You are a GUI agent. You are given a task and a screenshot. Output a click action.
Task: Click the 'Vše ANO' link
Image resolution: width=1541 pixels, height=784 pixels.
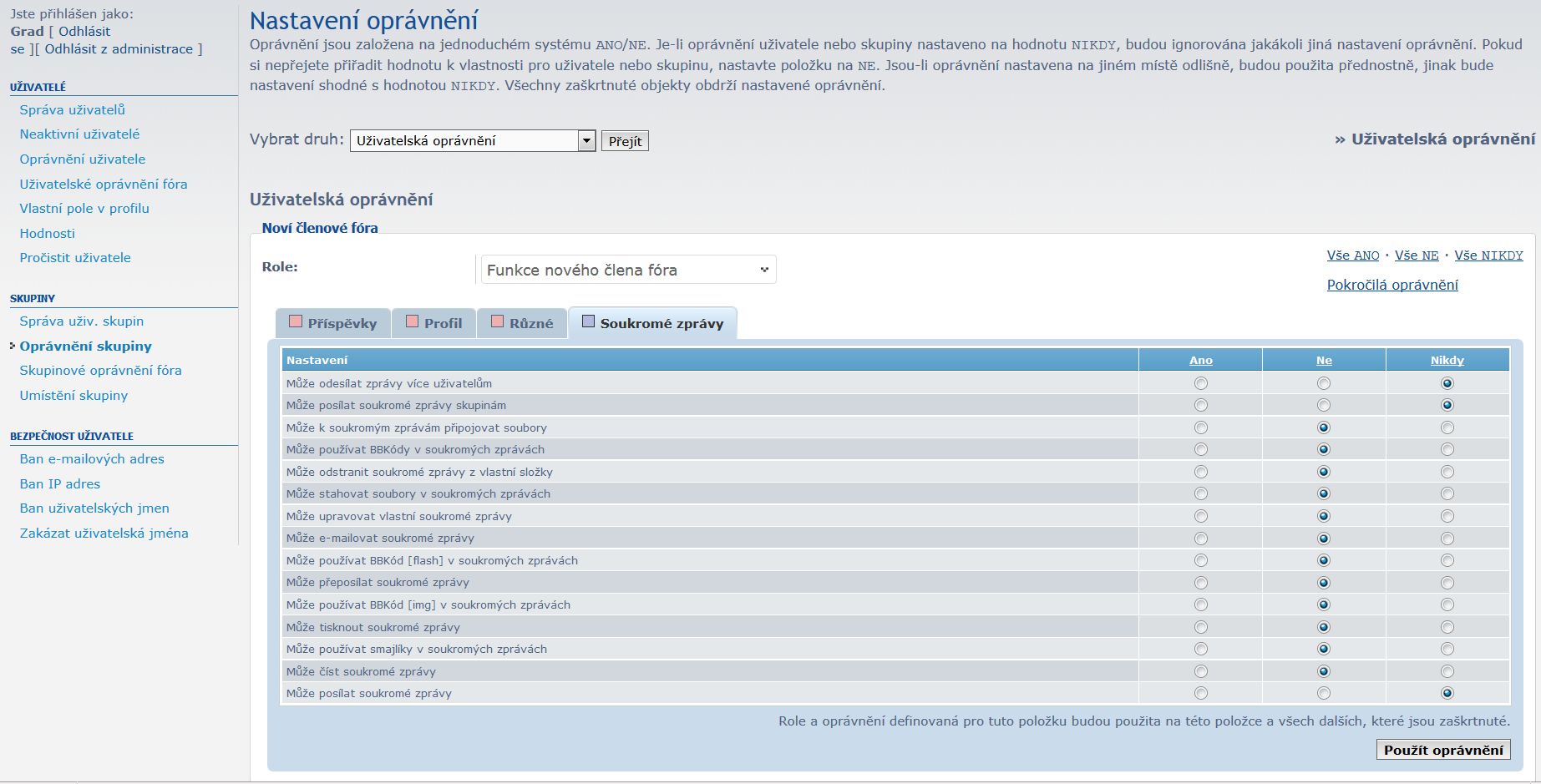(1352, 255)
